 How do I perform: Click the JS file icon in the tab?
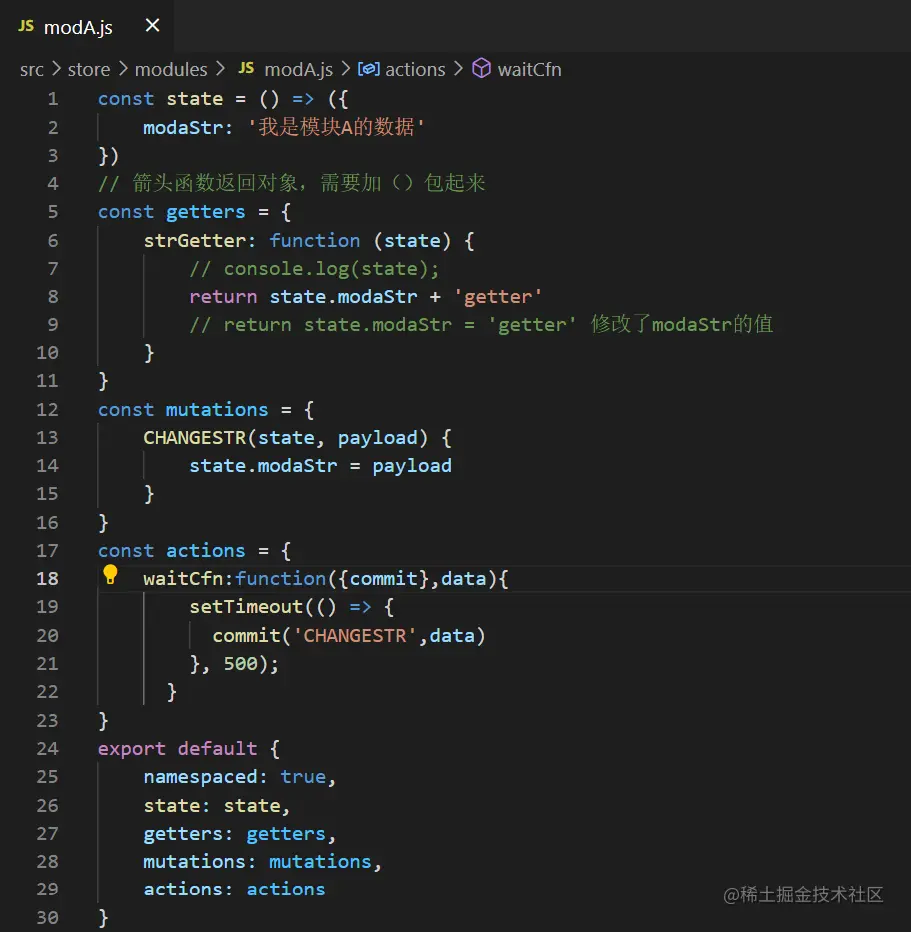[x=26, y=26]
